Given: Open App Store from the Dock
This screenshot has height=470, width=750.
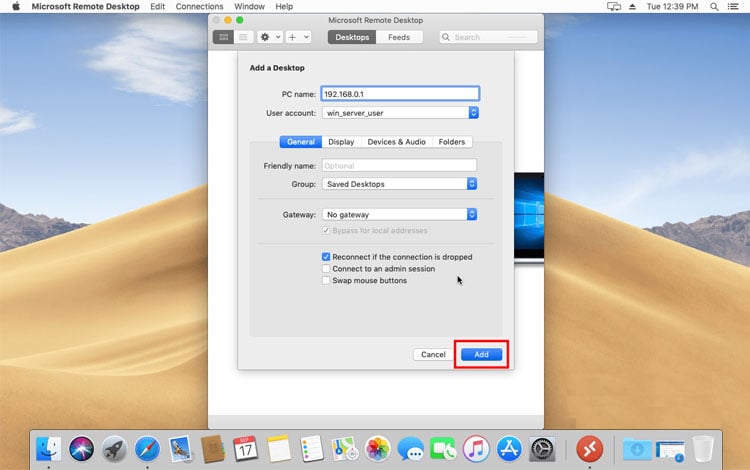Looking at the screenshot, I should [509, 449].
